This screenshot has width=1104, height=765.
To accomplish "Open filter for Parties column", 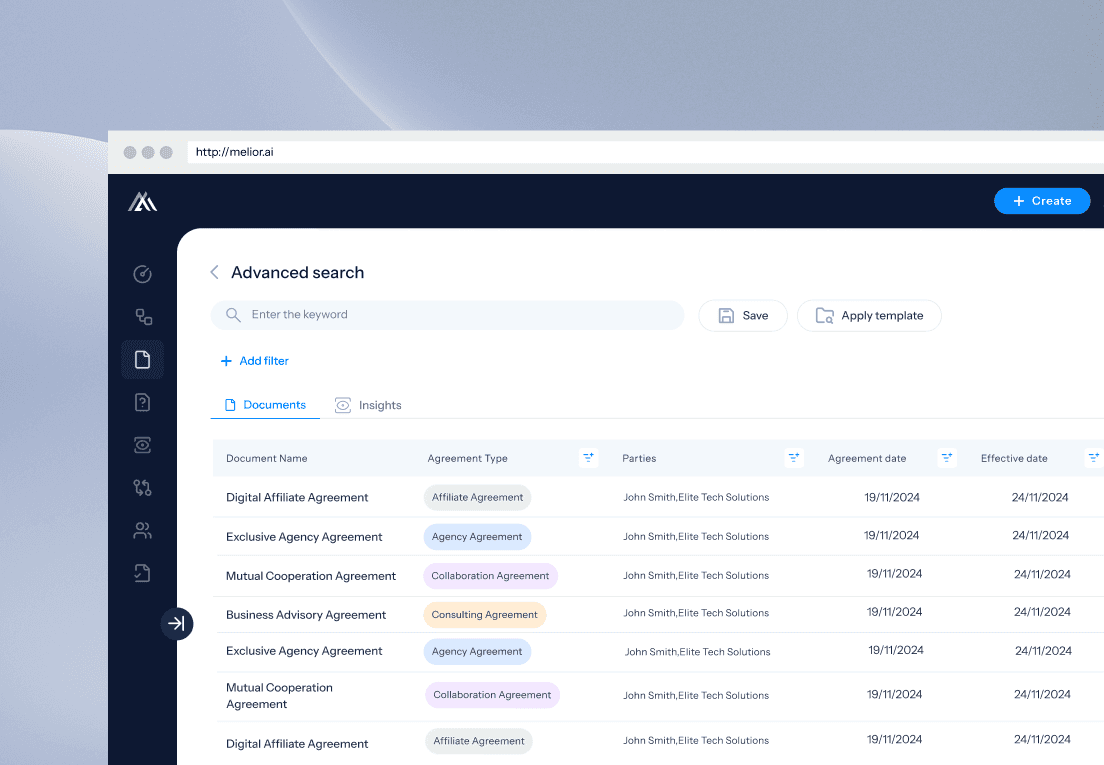I will (x=794, y=458).
